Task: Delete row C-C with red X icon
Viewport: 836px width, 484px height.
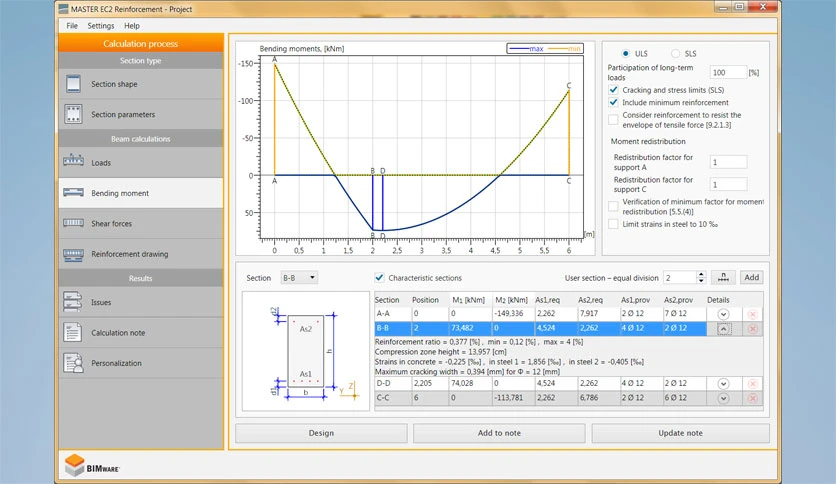Action: (x=752, y=398)
